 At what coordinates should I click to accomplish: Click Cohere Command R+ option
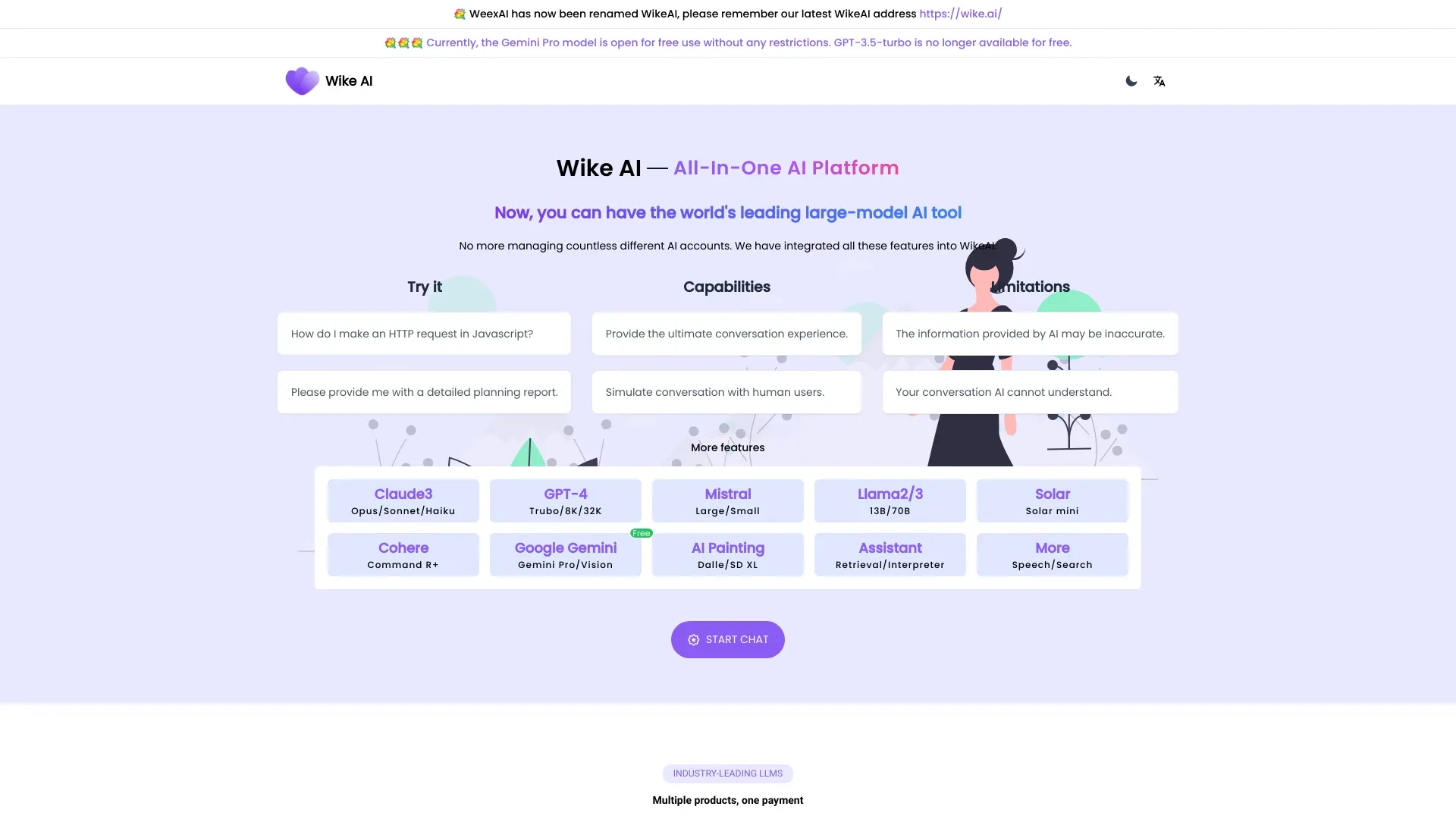[403, 554]
